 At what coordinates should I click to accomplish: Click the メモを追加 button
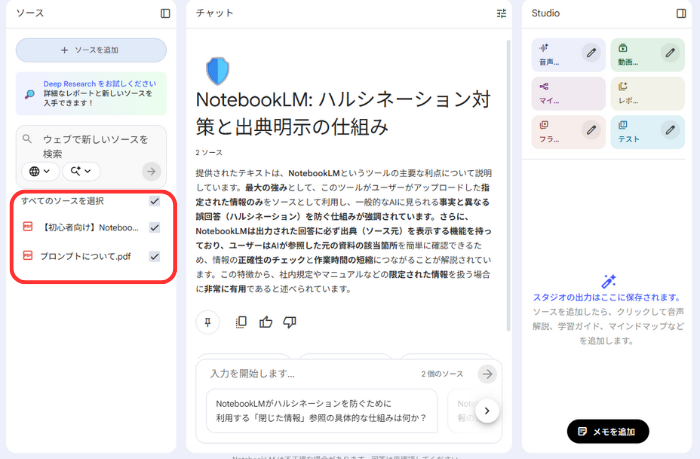pos(608,431)
